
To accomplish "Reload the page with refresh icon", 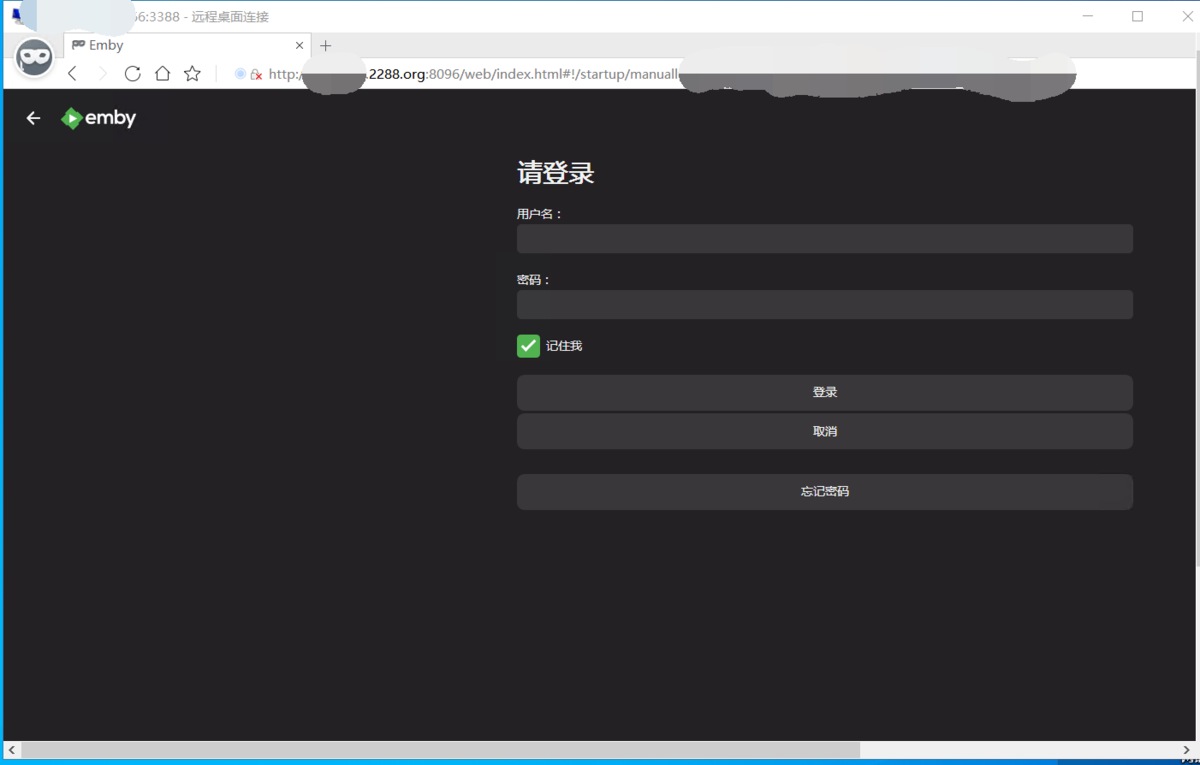I will click(x=132, y=74).
